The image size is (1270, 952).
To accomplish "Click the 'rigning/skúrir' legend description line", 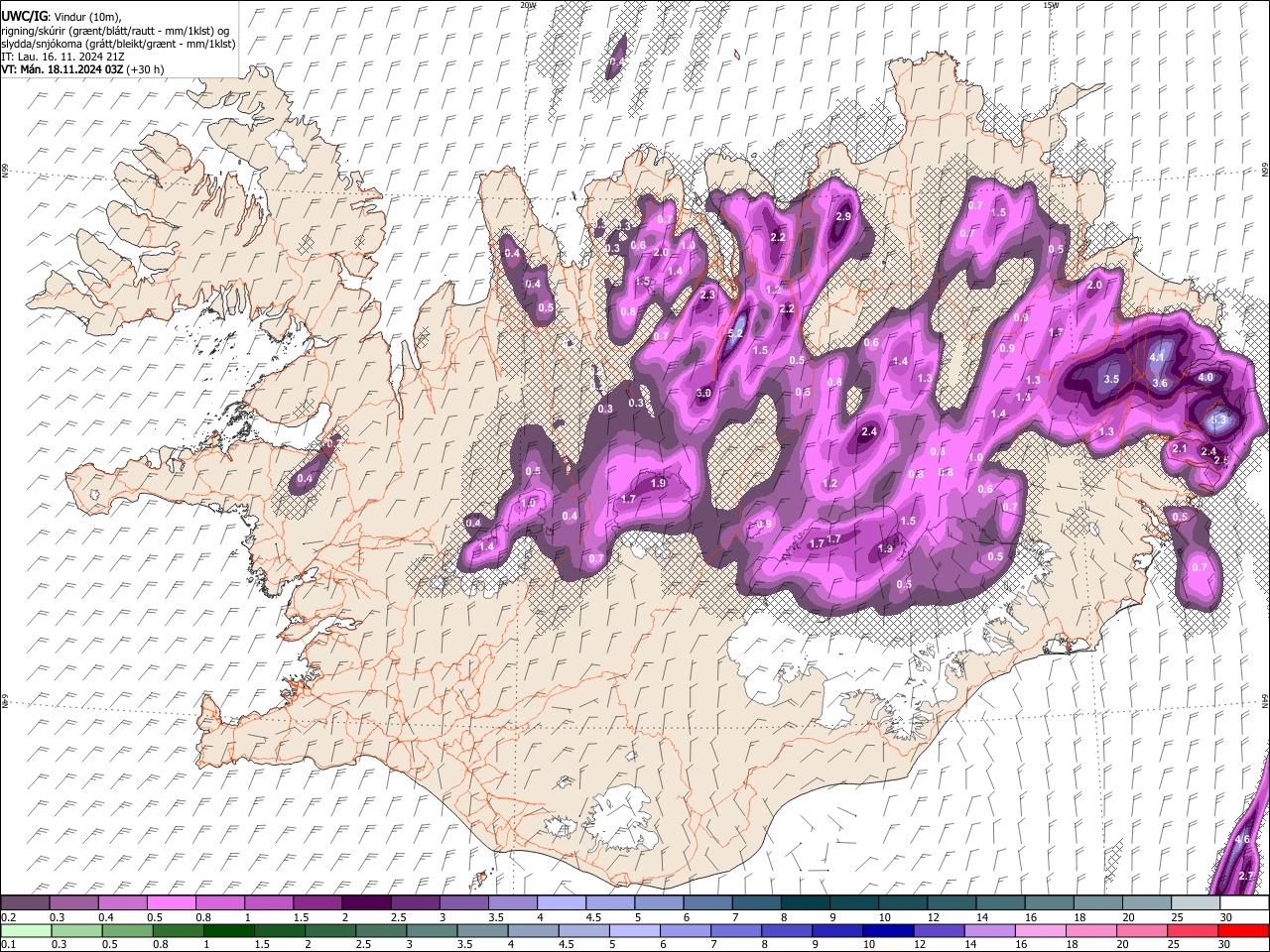I will [x=117, y=30].
